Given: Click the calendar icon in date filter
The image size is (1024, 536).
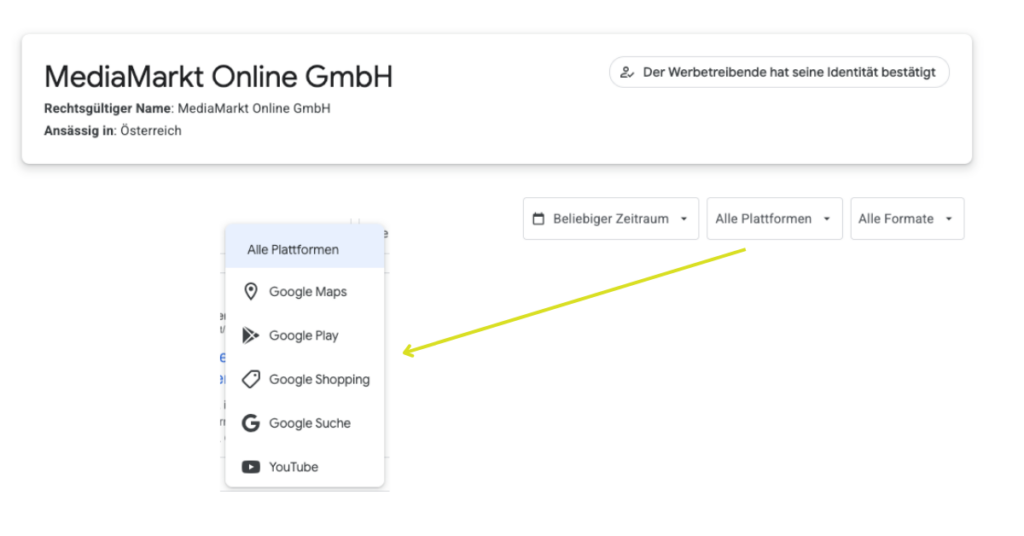Looking at the screenshot, I should [x=538, y=219].
